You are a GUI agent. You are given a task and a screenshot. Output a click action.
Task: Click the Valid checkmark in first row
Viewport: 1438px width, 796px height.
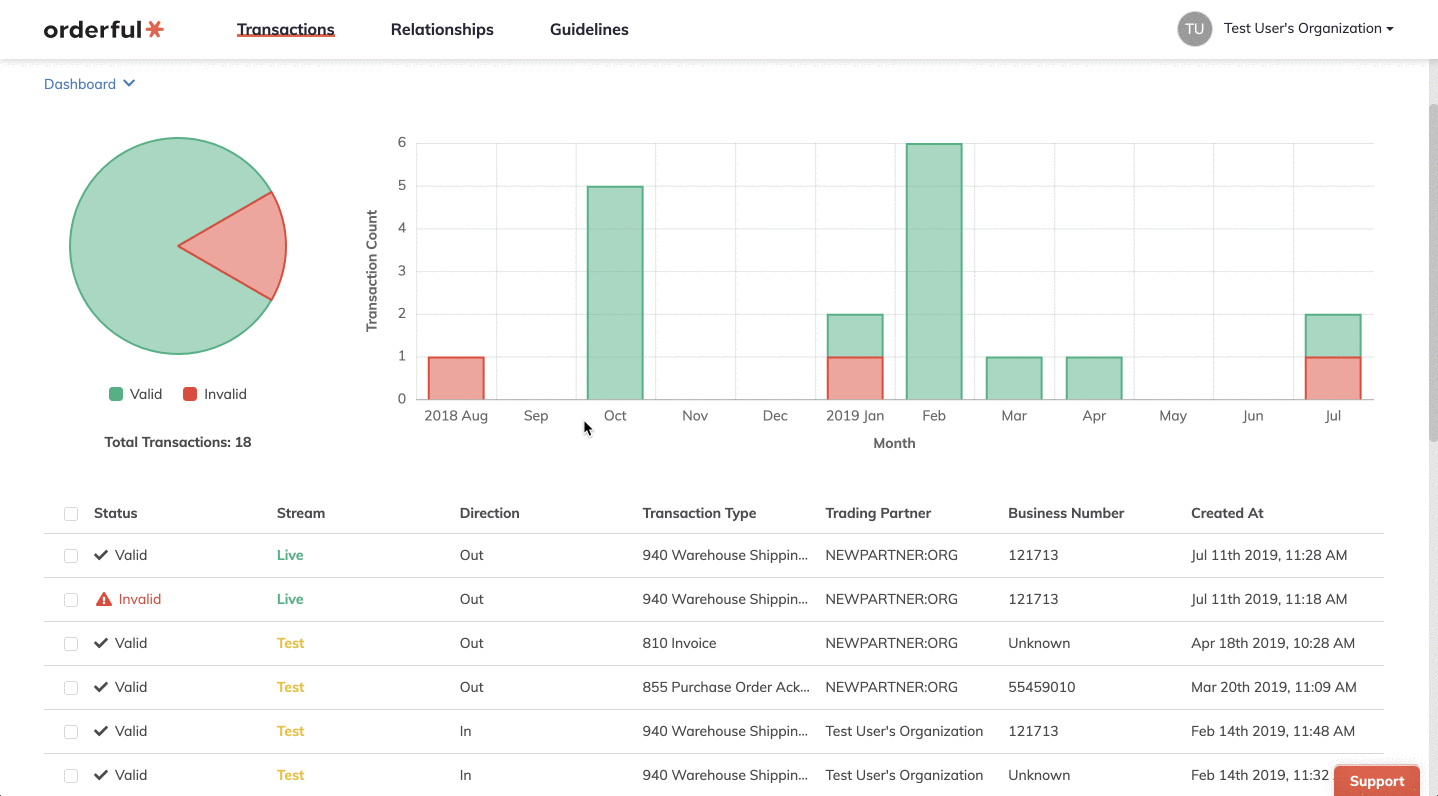coord(101,555)
